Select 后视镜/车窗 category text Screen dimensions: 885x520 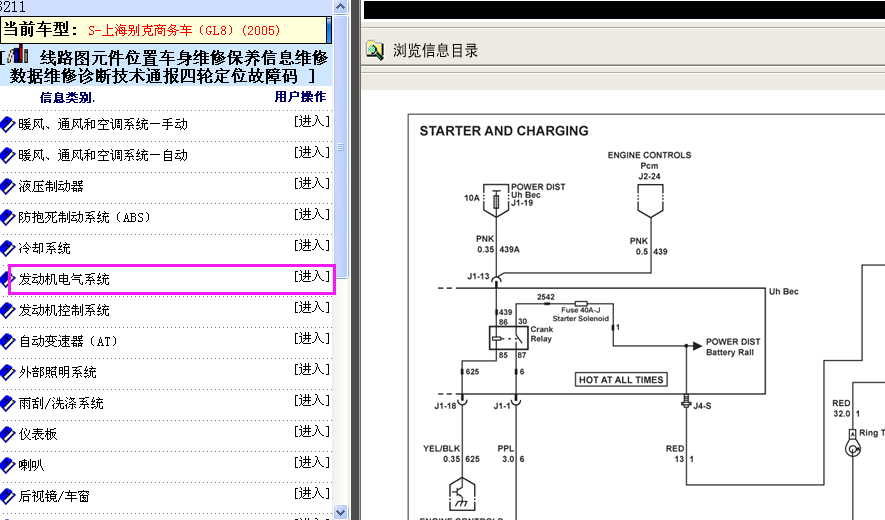click(x=54, y=497)
